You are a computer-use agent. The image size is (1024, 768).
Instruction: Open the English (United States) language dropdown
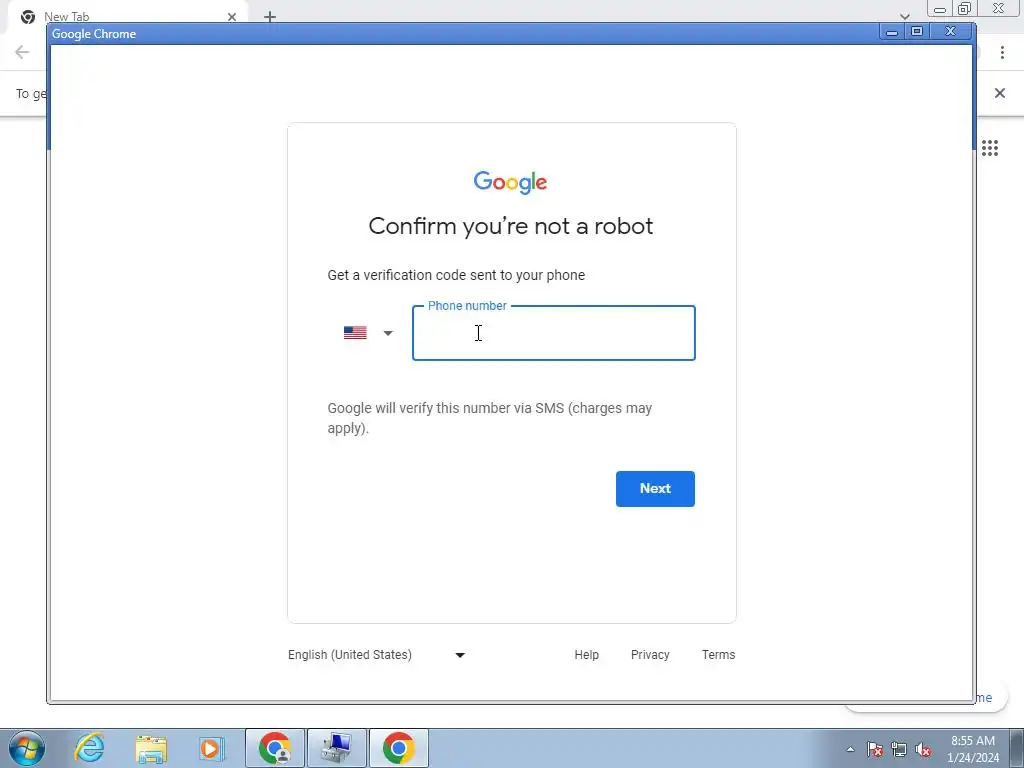click(x=376, y=654)
